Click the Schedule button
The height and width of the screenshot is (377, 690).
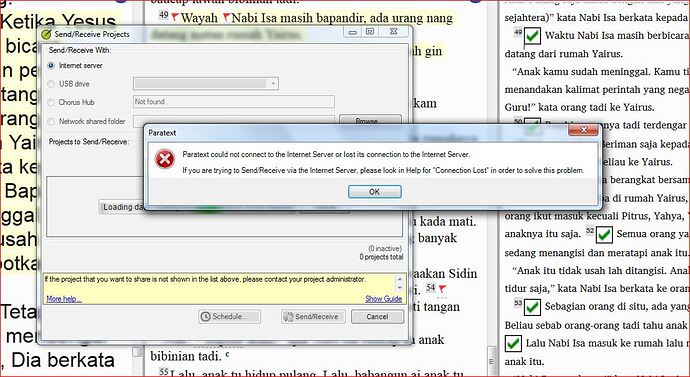229,317
